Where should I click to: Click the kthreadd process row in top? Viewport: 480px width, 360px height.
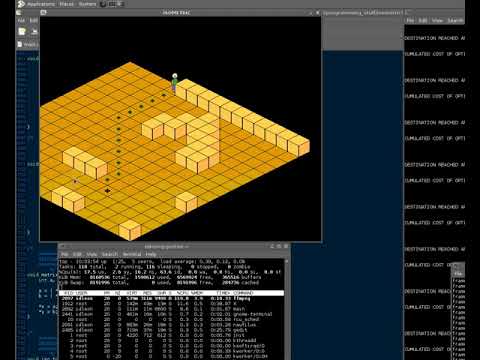tap(171, 341)
